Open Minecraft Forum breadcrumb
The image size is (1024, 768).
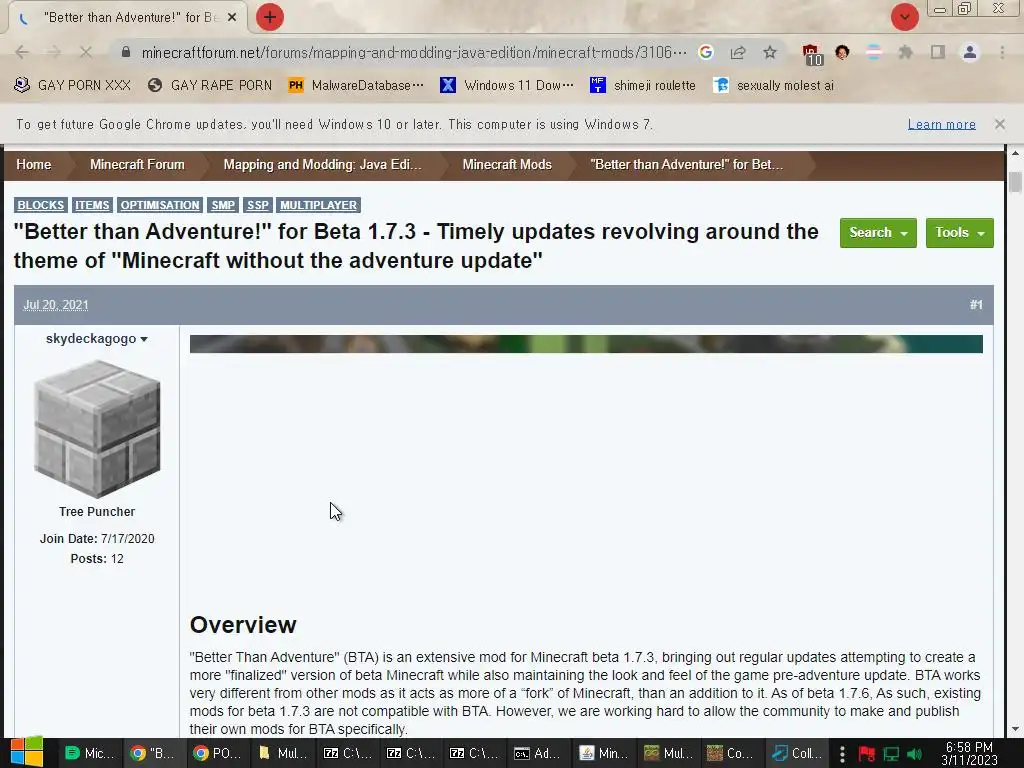point(137,165)
